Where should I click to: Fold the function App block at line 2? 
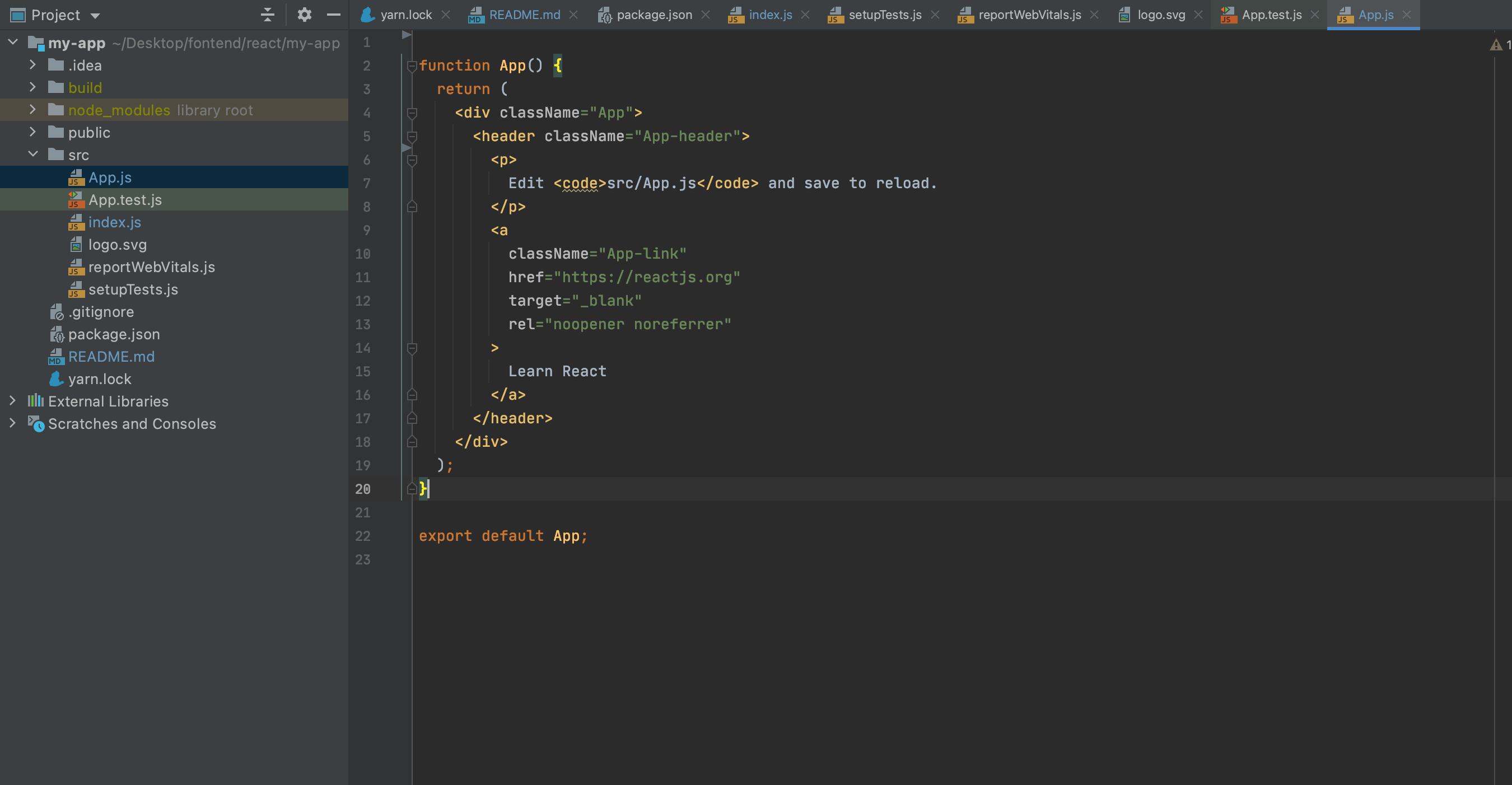click(x=412, y=66)
